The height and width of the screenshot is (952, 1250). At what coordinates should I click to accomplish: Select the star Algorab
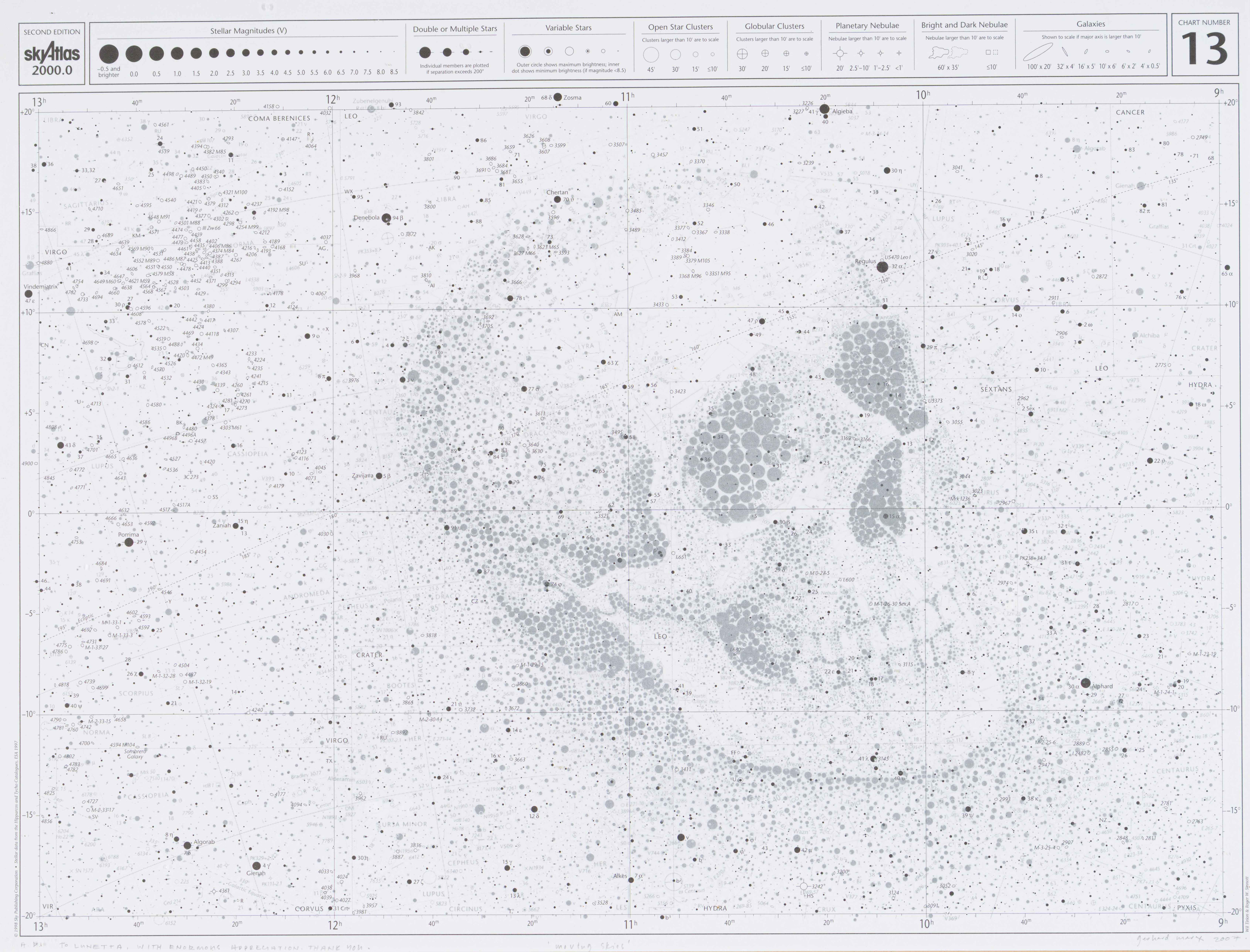188,845
